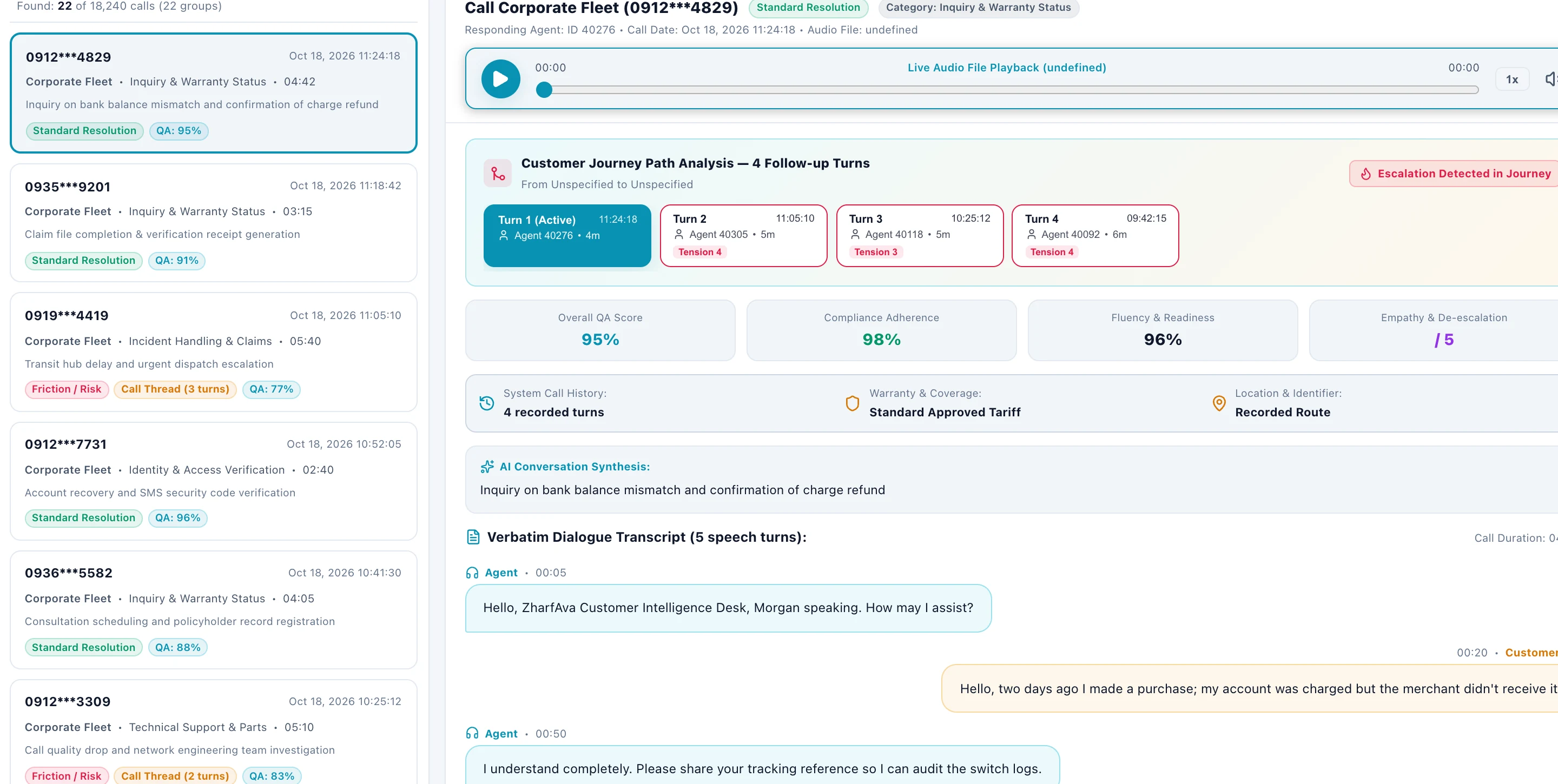Click person icon next to Agent 40276
The image size is (1558, 784).
(503, 236)
